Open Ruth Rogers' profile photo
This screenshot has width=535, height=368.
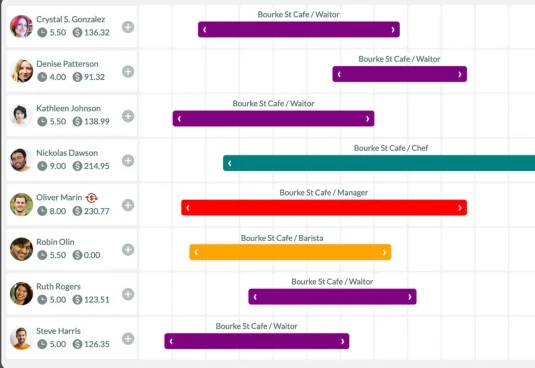(21, 294)
